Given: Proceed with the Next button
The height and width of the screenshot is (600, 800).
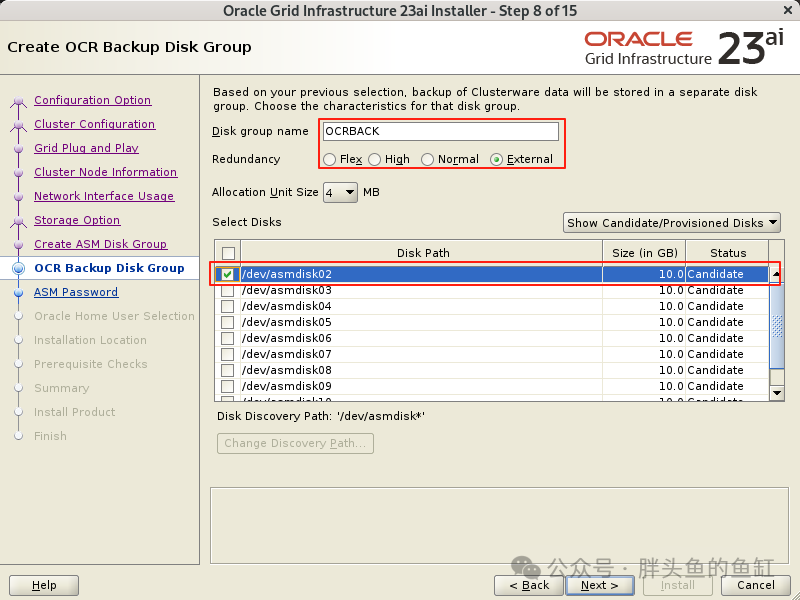Looking at the screenshot, I should [599, 585].
